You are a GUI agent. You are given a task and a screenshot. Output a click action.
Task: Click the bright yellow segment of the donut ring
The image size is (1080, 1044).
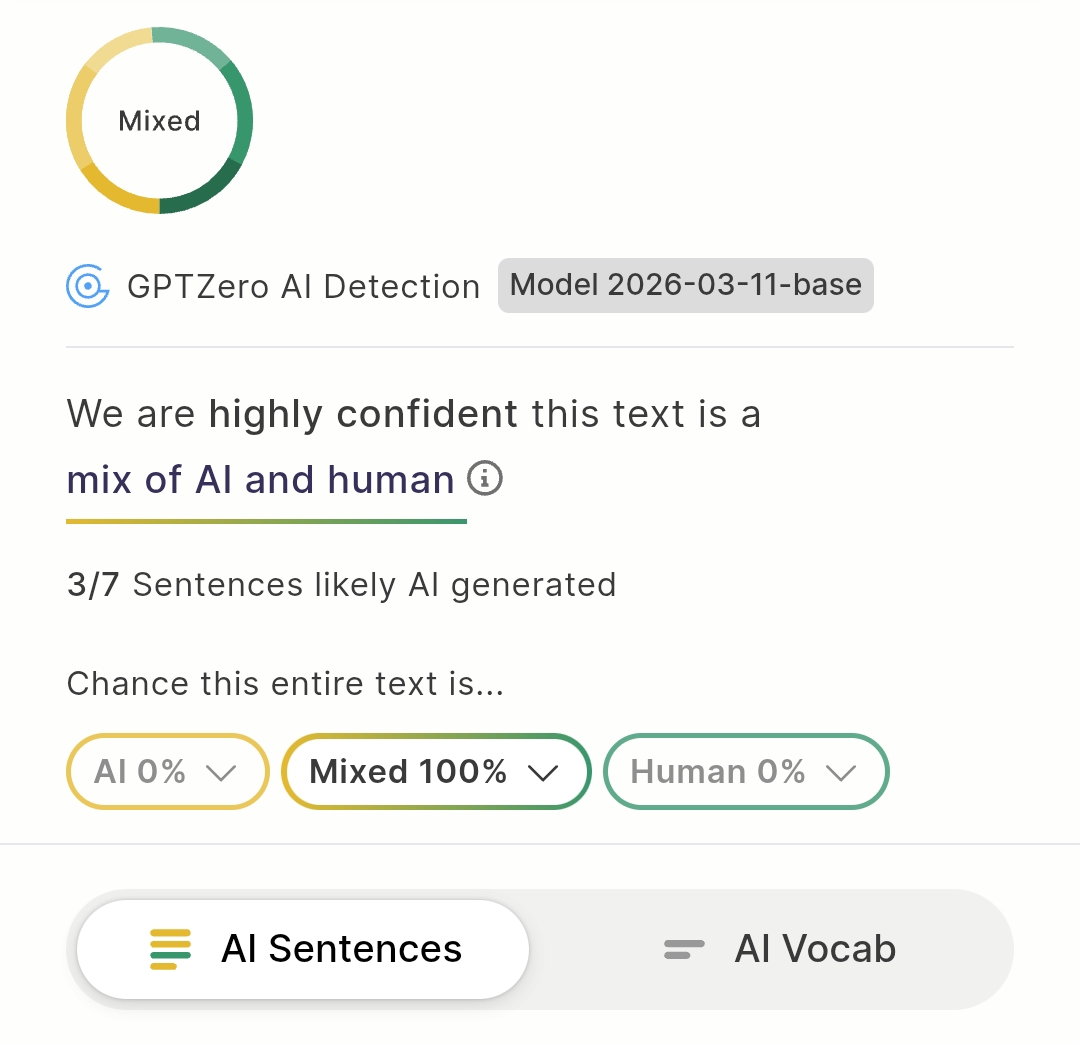point(108,190)
